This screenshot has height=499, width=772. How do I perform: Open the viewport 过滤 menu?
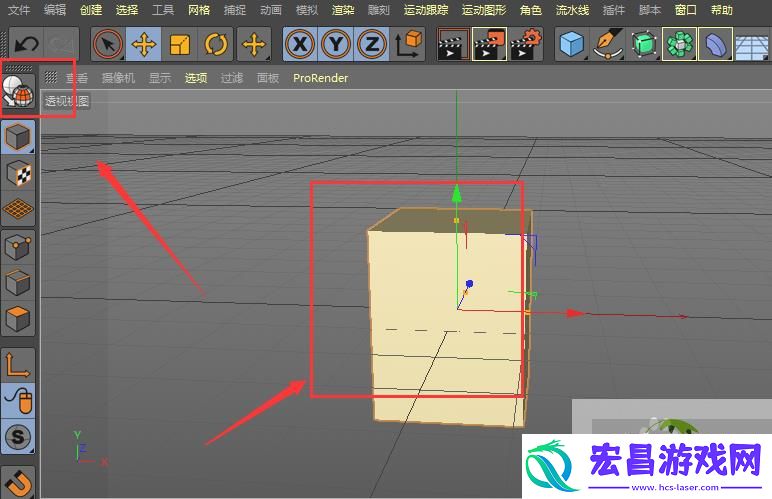pos(232,78)
